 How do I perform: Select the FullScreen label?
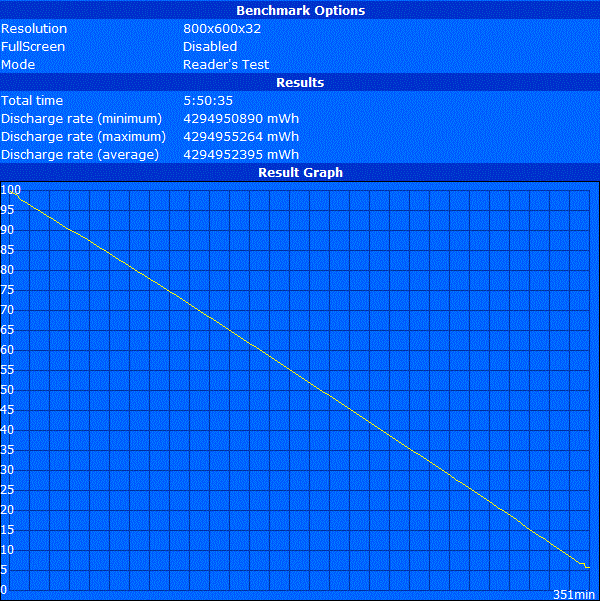[x=33, y=46]
